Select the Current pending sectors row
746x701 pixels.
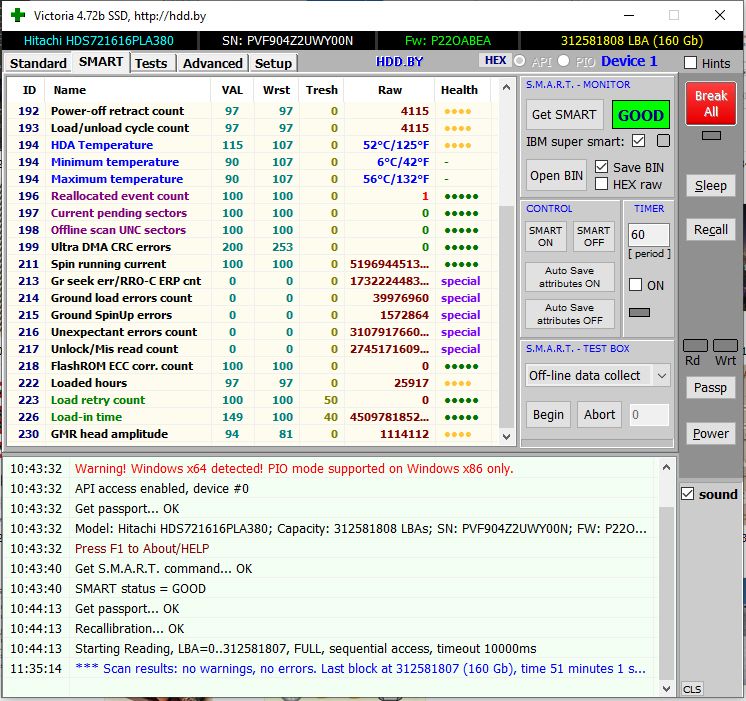point(252,213)
